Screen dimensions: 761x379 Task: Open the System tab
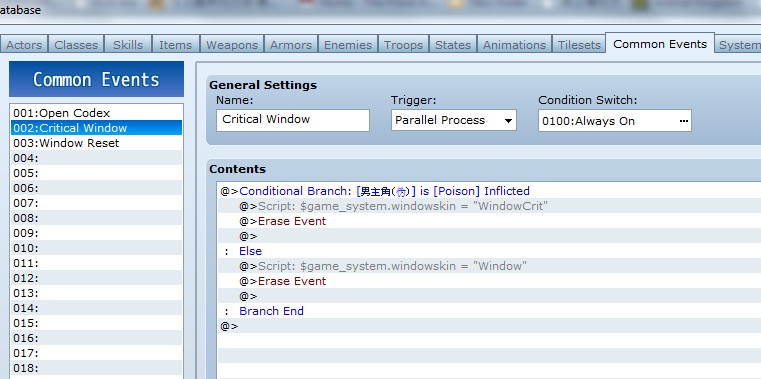738,45
